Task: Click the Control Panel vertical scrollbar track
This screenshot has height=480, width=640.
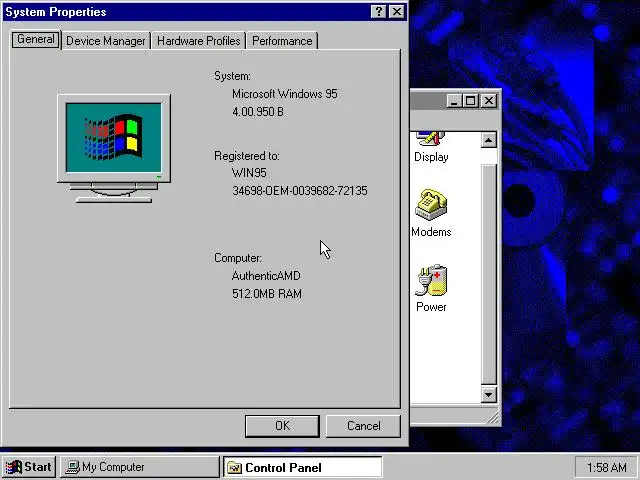Action: pyautogui.click(x=489, y=267)
